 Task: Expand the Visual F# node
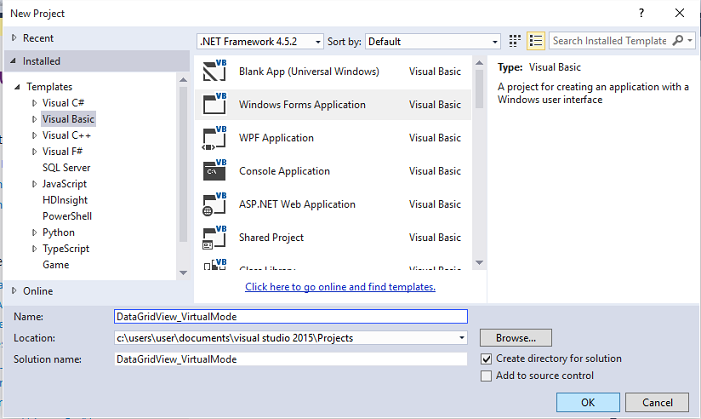coord(34,151)
